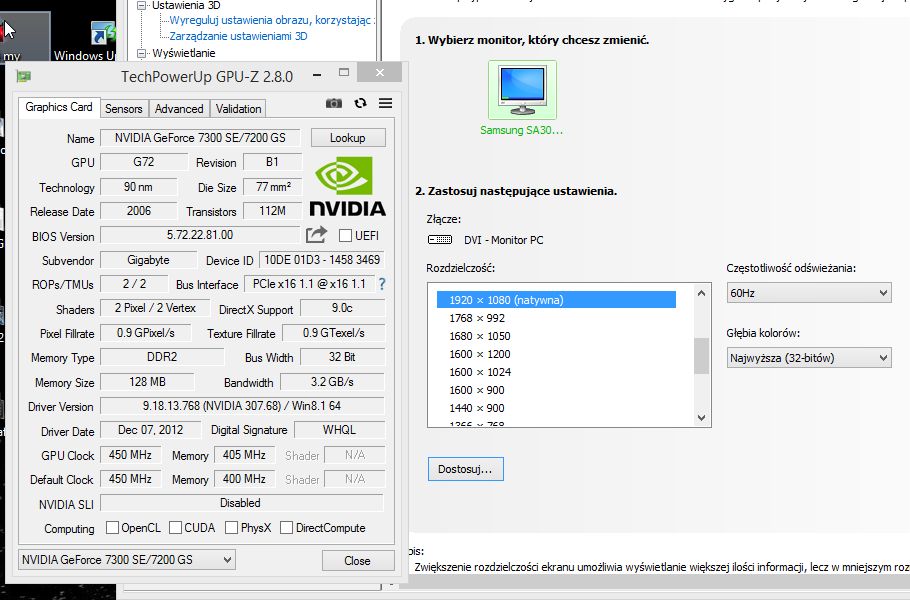Open the 60Hz refresh rate dropdown
Screen dimensions: 910x600
808,293
